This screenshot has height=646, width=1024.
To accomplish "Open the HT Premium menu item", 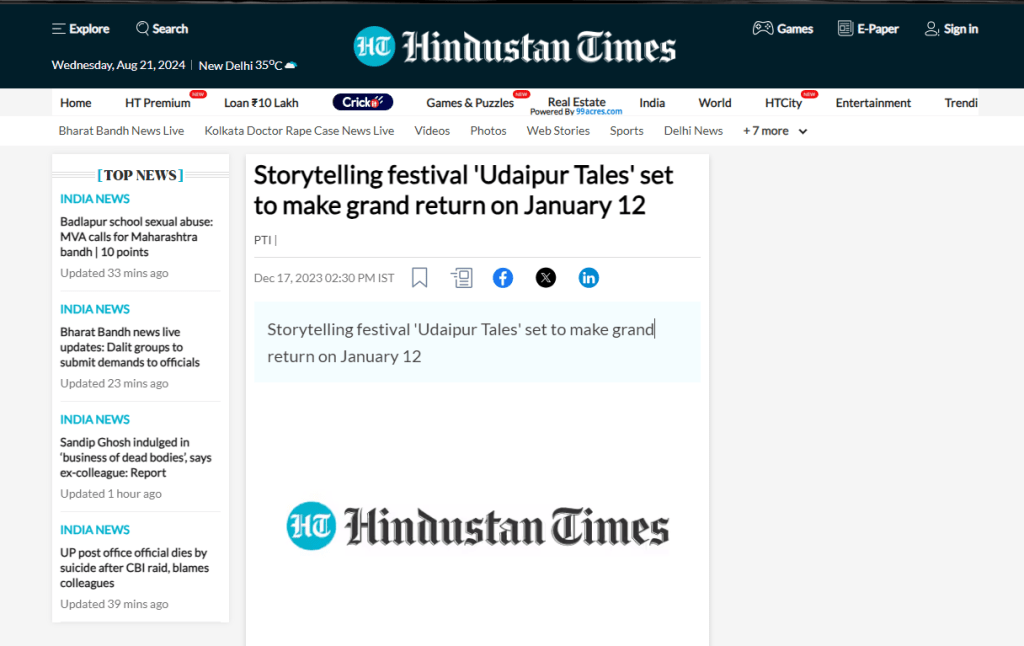I will pos(158,103).
